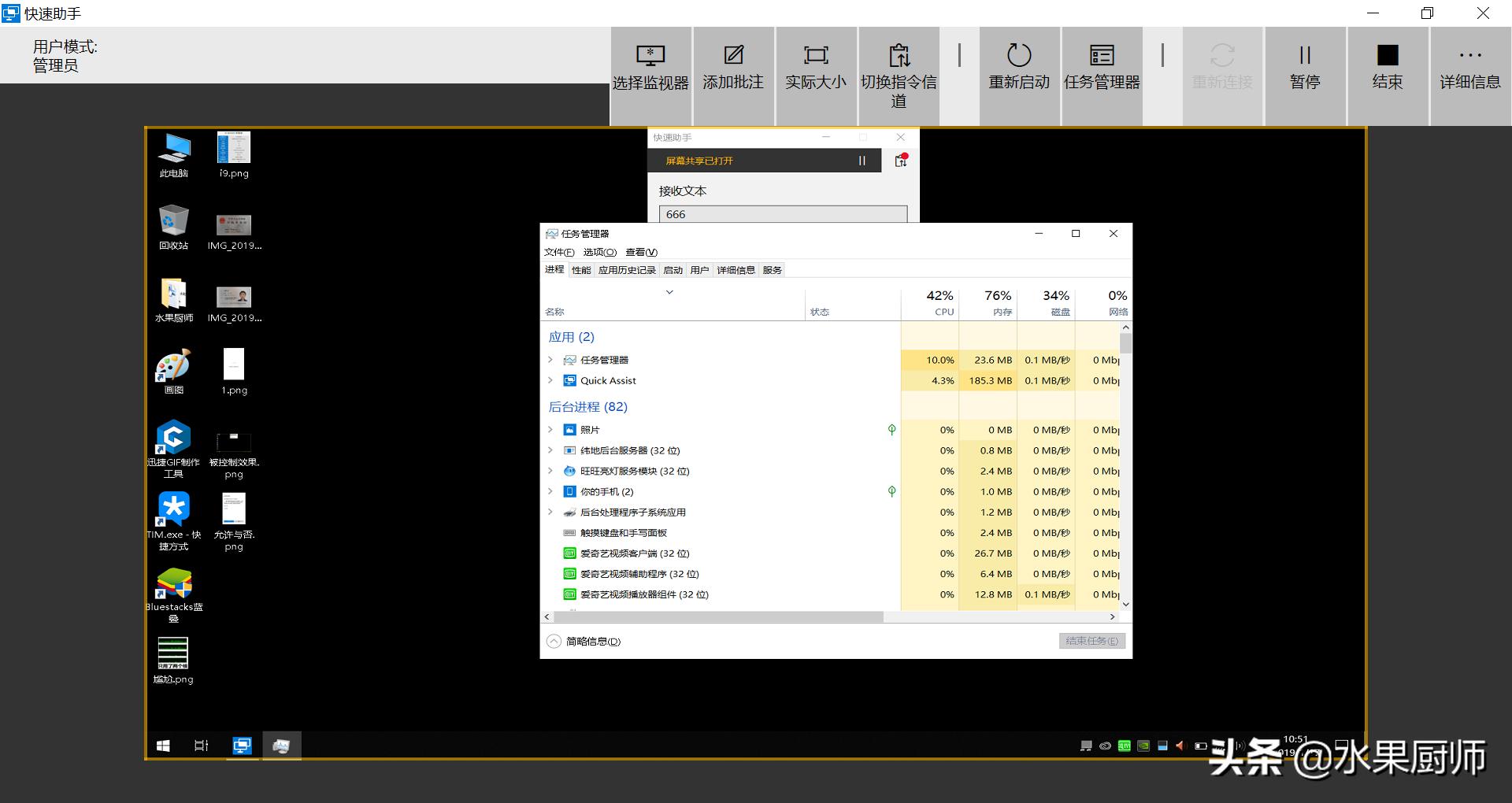
Task: Click 简略信息 to show fewer details
Action: tap(584, 641)
